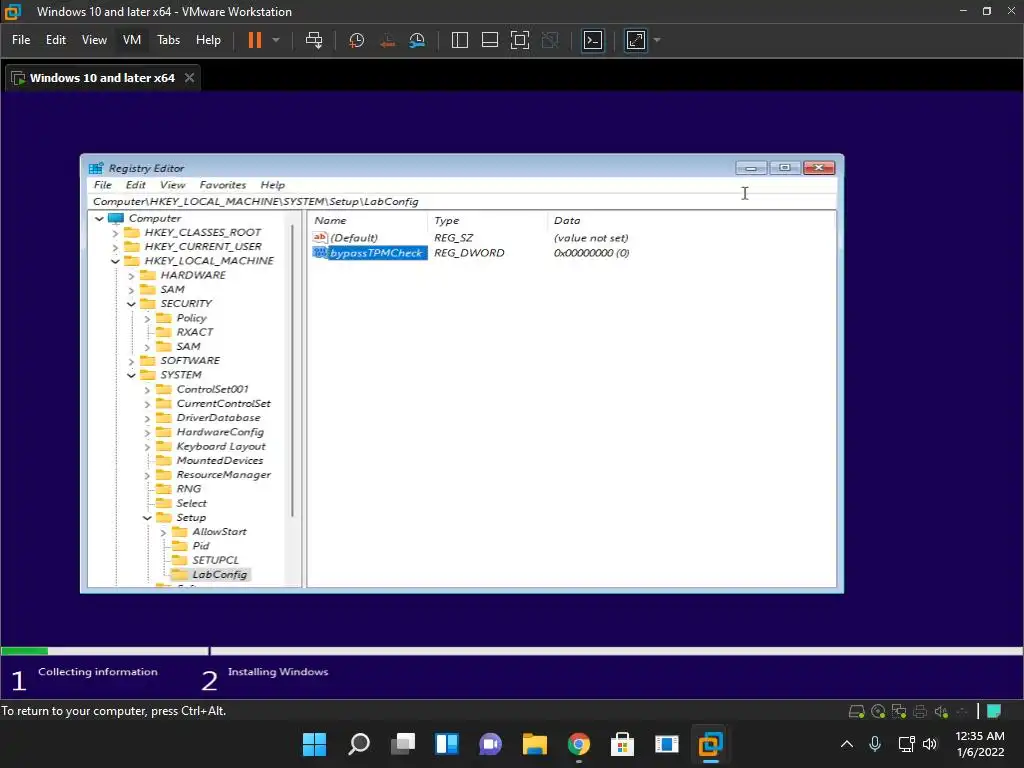Click the registry tree vertical scrollbar

click(x=293, y=370)
